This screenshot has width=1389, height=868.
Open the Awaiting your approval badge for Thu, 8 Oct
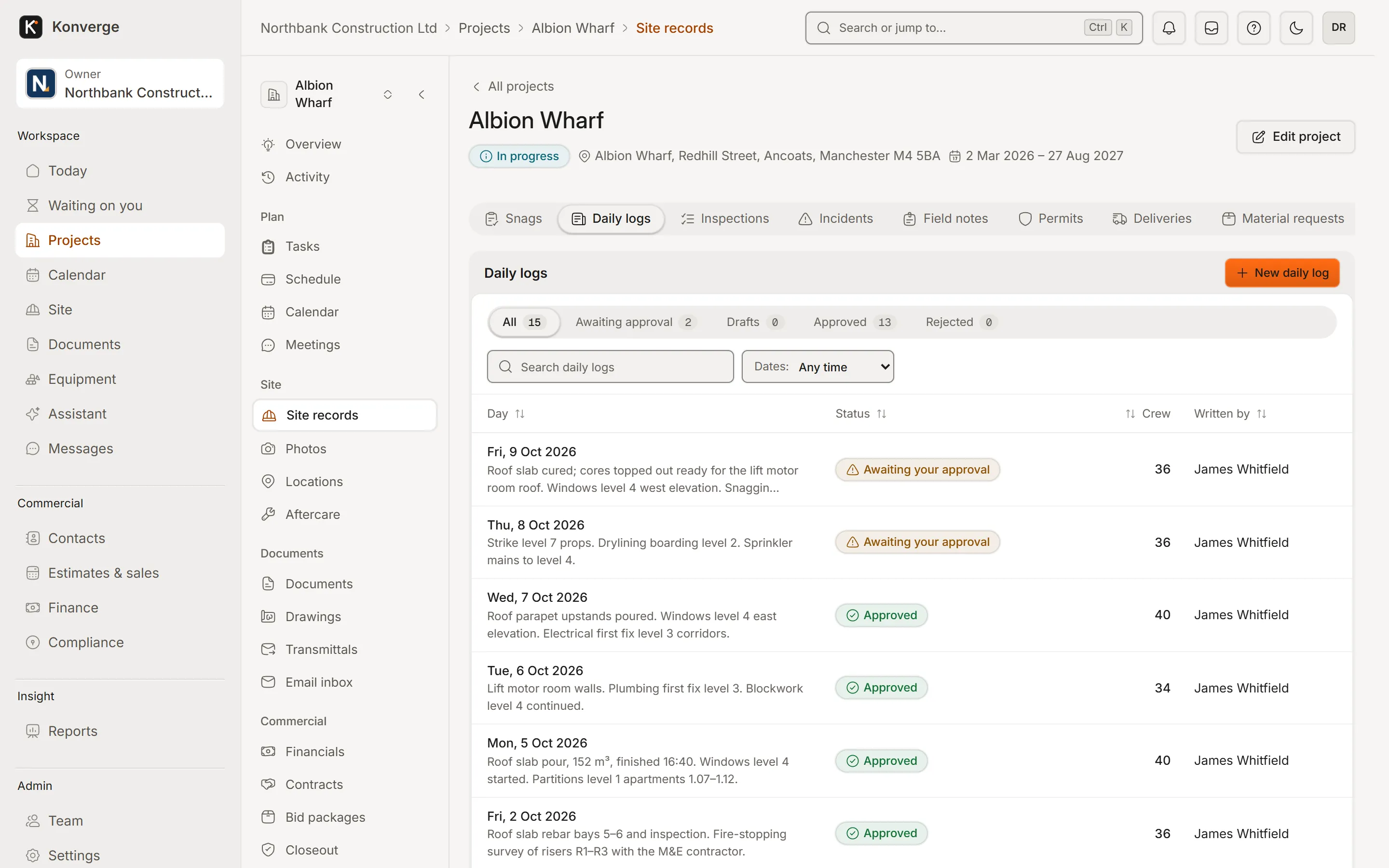coord(917,542)
